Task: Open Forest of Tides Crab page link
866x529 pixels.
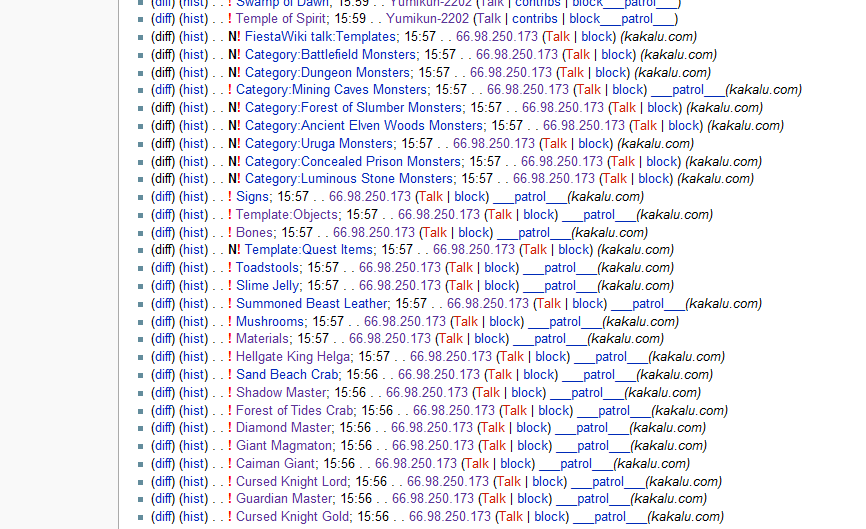Action: 294,411
